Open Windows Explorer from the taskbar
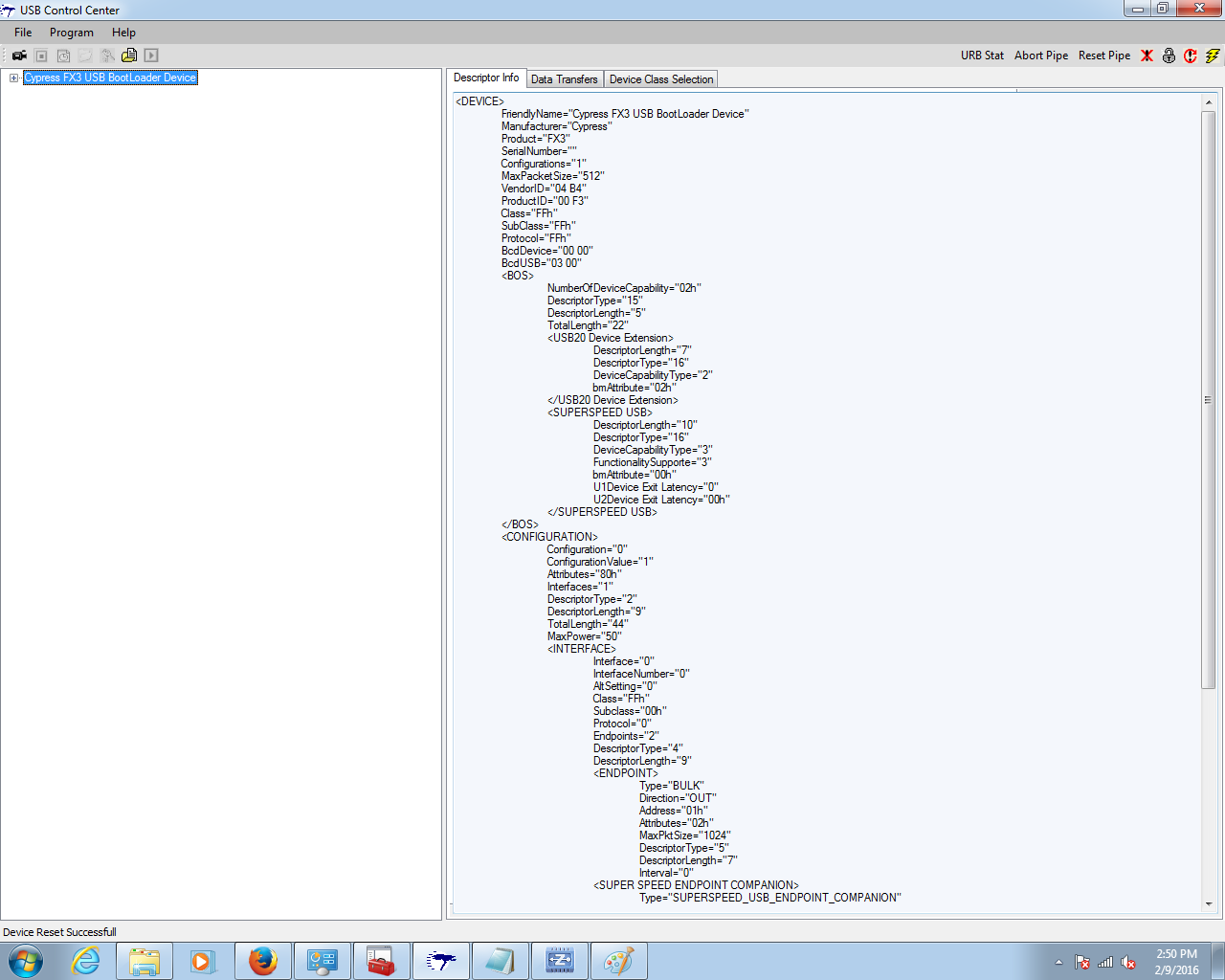Screen dimensions: 1225x980 (x=145, y=961)
